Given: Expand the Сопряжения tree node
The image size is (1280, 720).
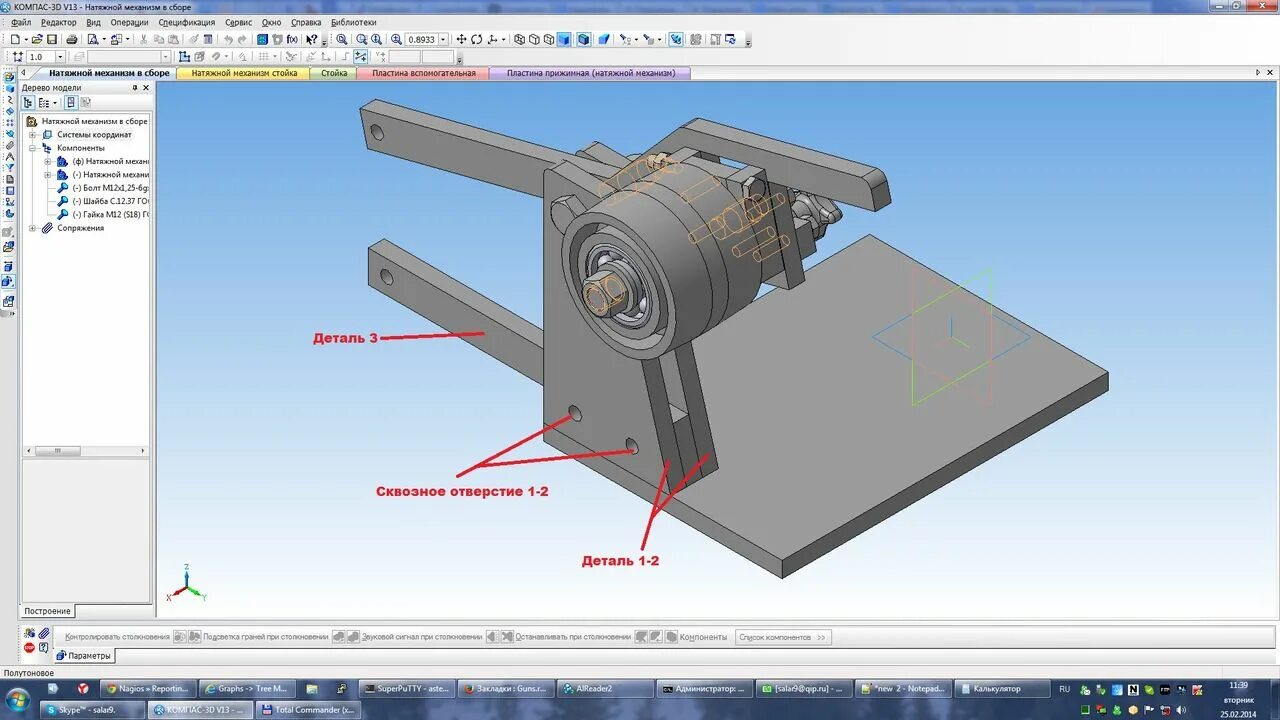Looking at the screenshot, I should click(32, 228).
